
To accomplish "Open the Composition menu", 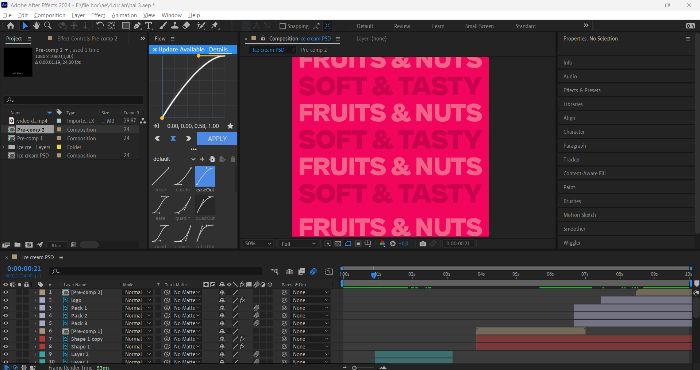I will (x=50, y=15).
